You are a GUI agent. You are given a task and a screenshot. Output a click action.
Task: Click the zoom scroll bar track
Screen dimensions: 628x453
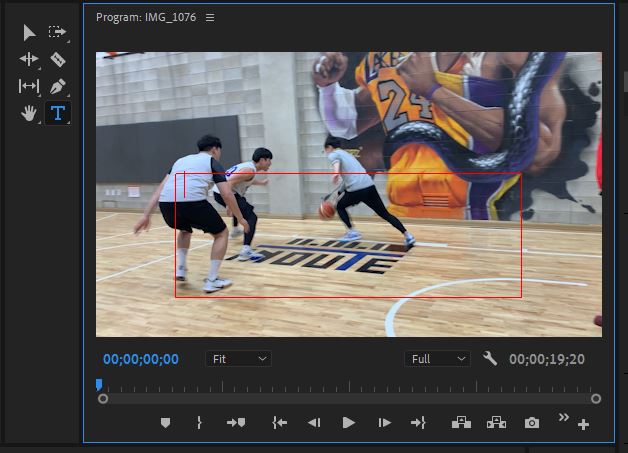(x=349, y=399)
